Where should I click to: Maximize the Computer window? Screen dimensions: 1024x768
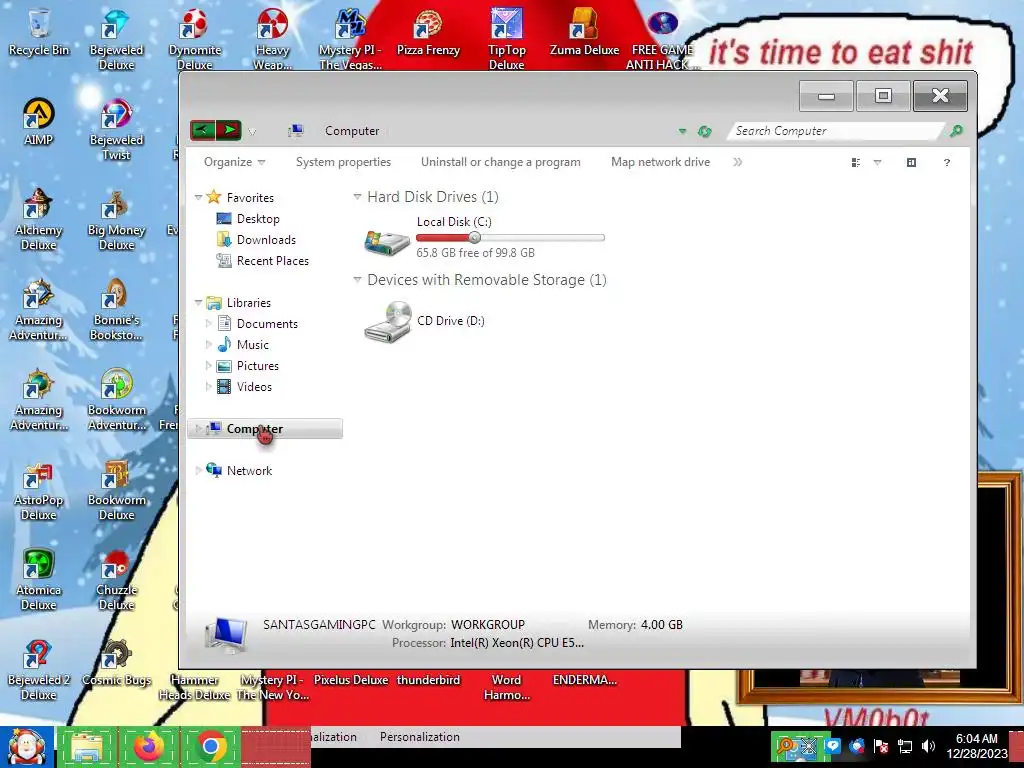(x=883, y=96)
